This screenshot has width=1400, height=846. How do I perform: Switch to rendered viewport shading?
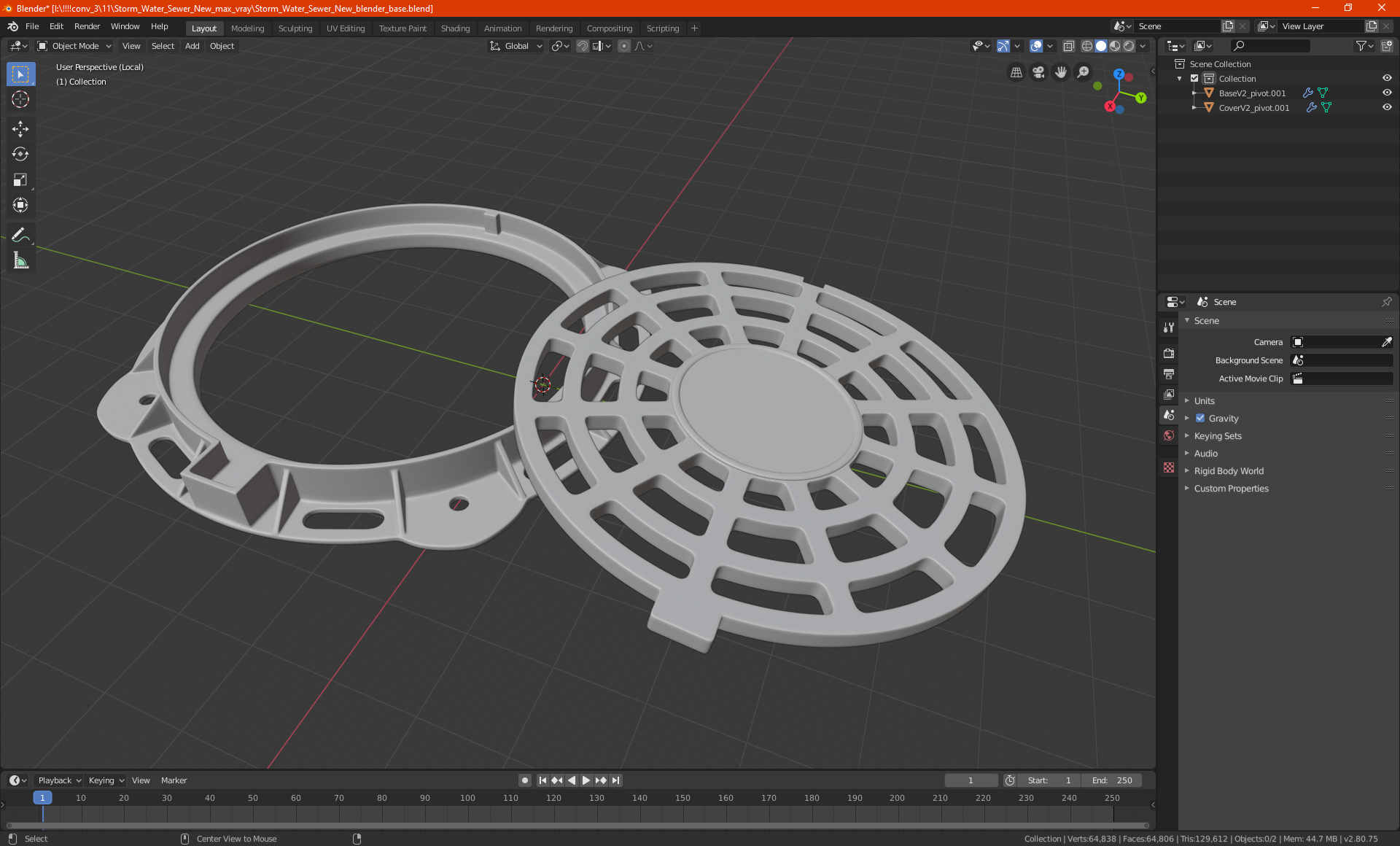coord(1129,46)
